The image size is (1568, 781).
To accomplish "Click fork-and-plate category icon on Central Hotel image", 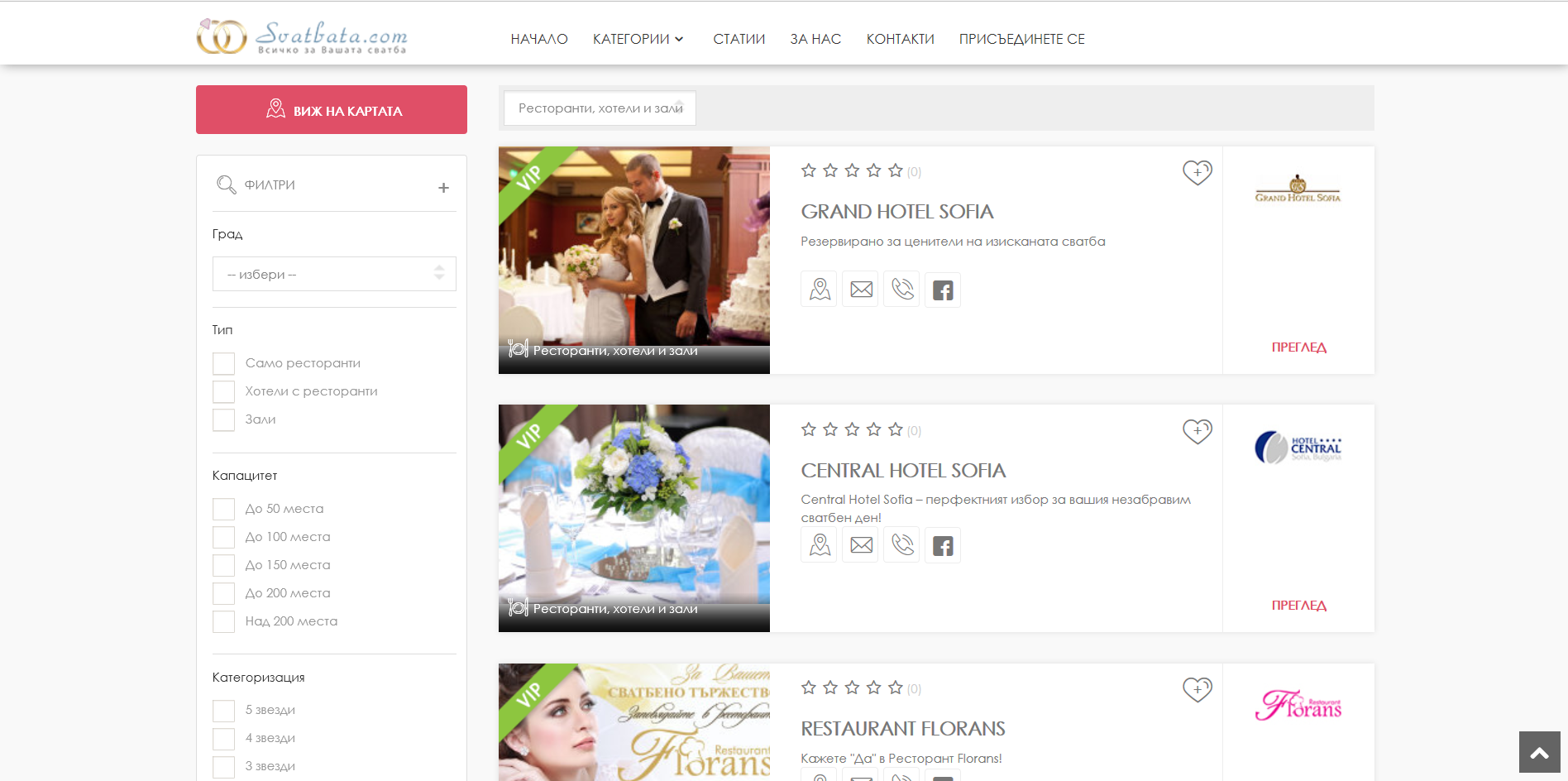I will point(519,607).
